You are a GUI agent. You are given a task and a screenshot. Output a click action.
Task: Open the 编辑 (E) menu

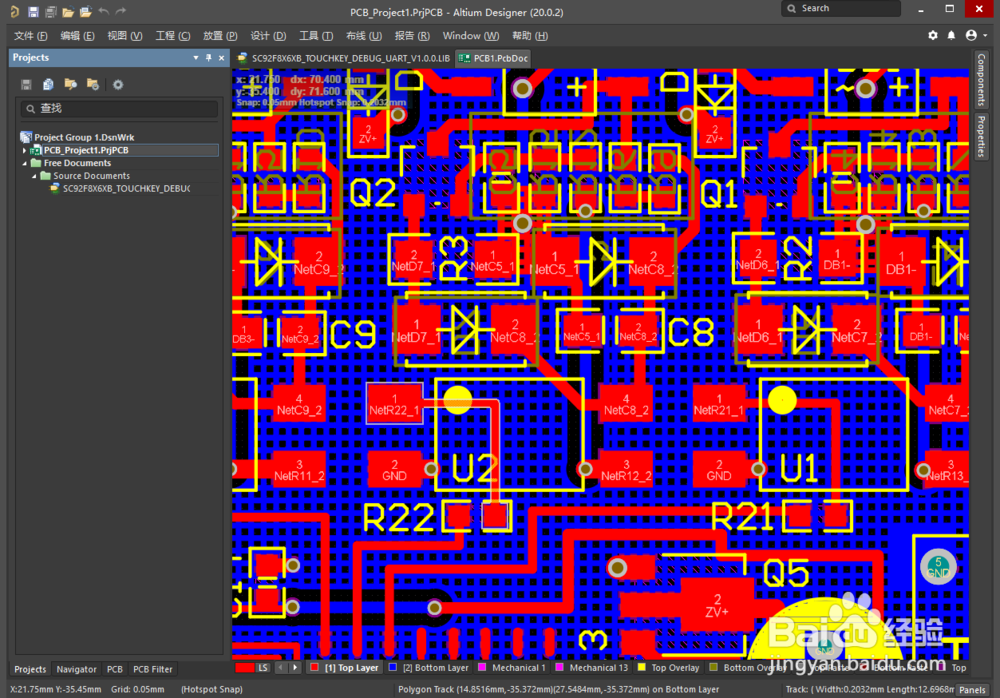tap(77, 36)
